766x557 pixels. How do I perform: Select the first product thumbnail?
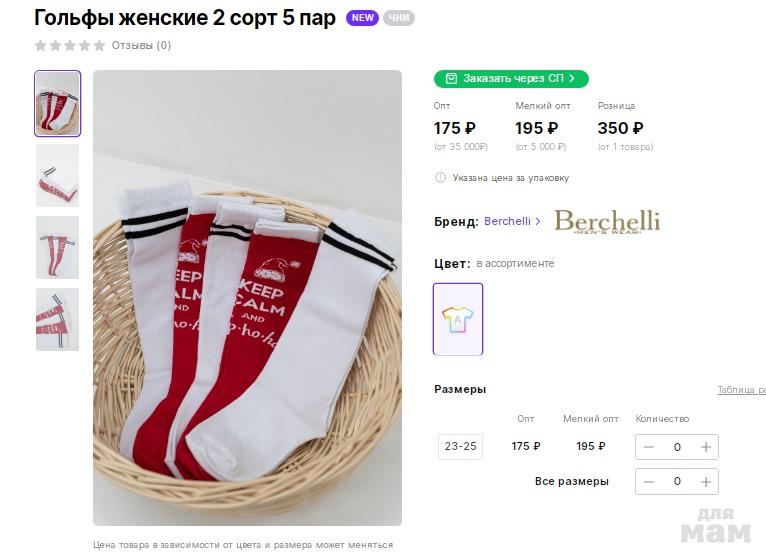57,103
